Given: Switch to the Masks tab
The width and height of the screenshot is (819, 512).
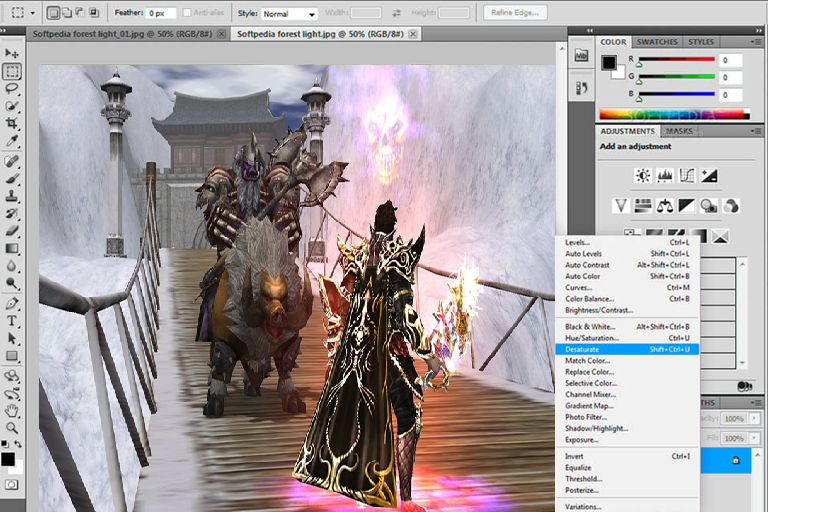Looking at the screenshot, I should coord(679,131).
